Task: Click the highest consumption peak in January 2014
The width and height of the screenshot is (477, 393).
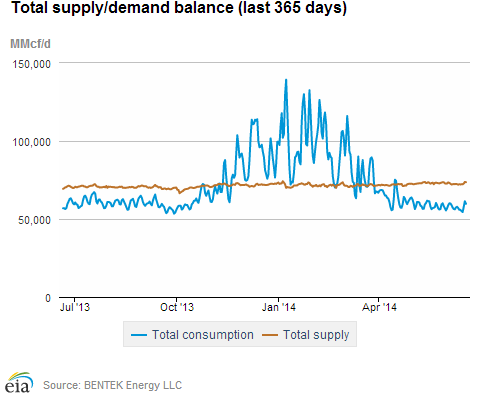Action: (286, 80)
